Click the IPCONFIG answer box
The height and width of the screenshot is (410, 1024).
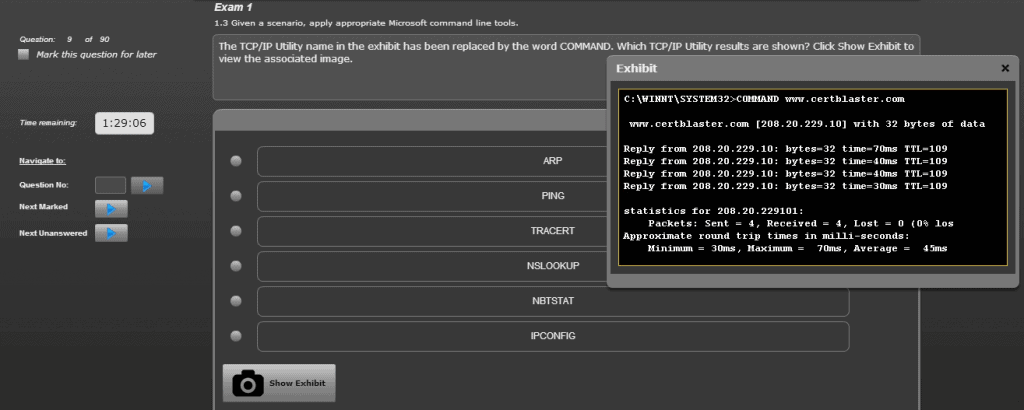552,336
